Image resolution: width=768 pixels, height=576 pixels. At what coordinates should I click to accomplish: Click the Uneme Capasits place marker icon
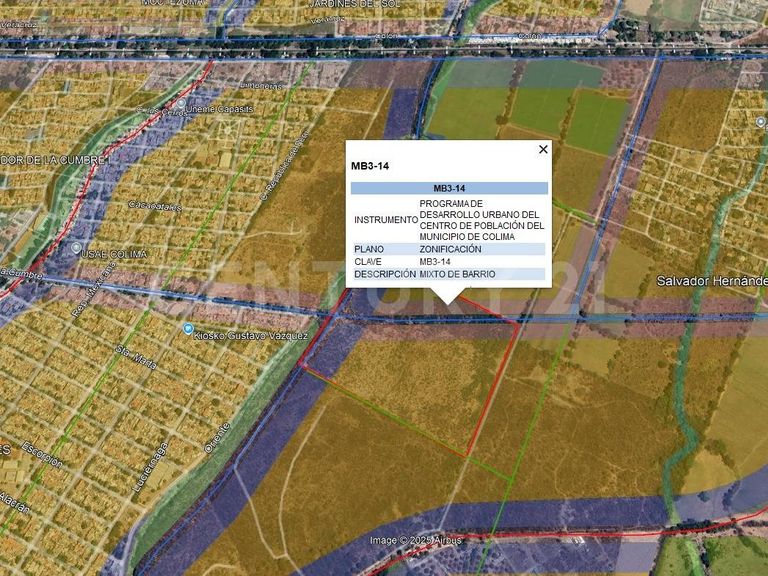(181, 103)
